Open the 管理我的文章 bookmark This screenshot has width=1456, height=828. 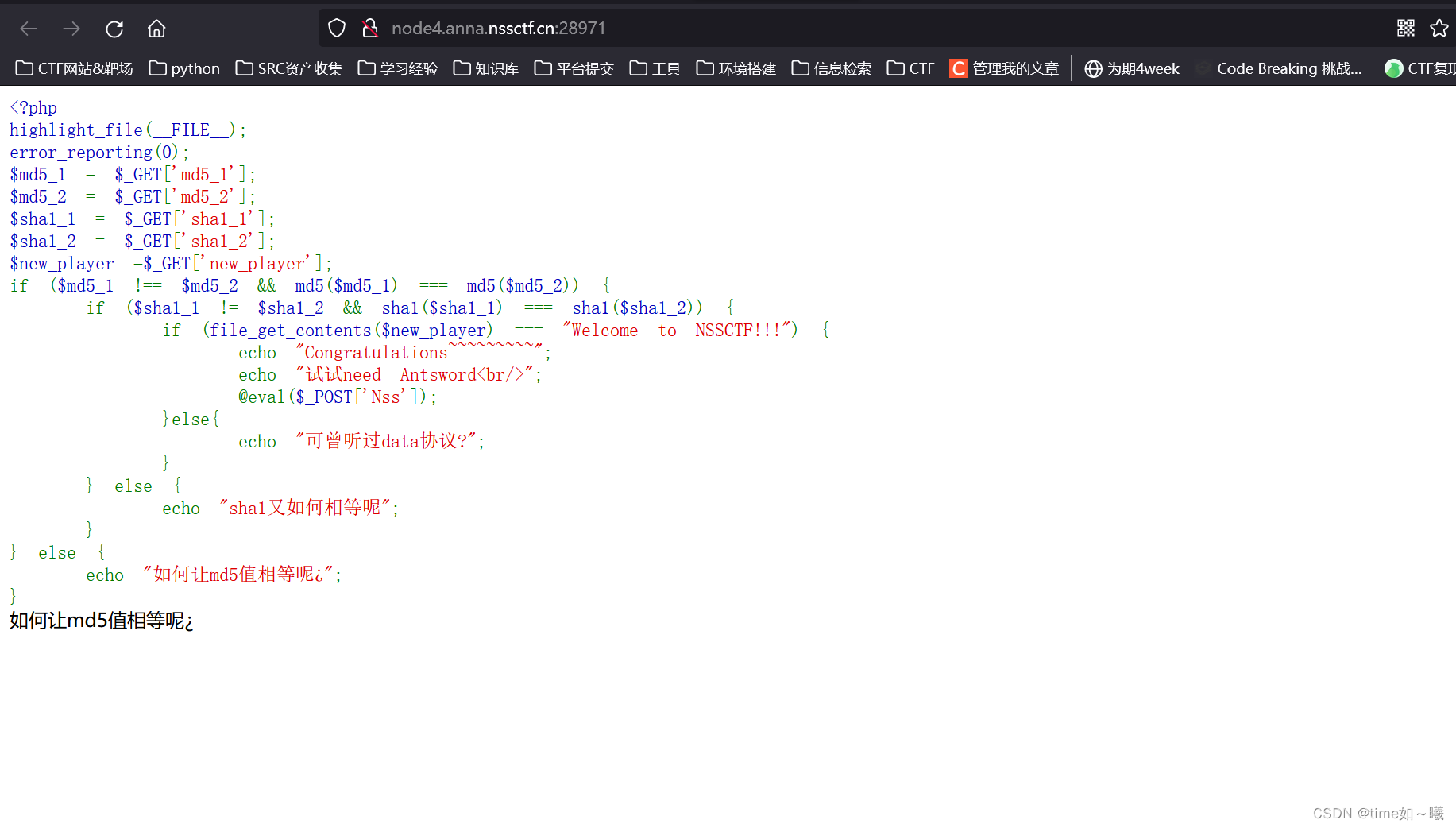[x=1005, y=68]
